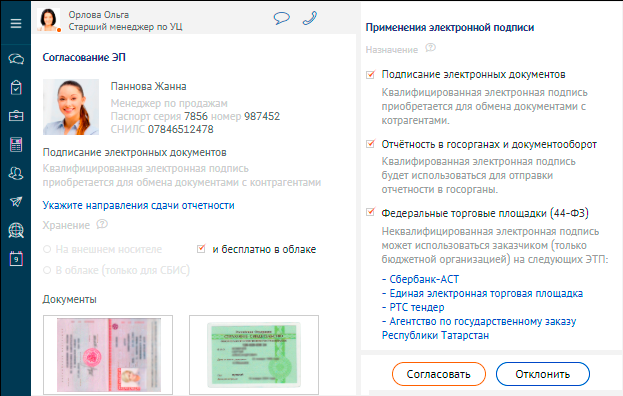Open the chat bubbles sidebar icon
Viewport: 623px width, 396px height.
pos(16,59)
